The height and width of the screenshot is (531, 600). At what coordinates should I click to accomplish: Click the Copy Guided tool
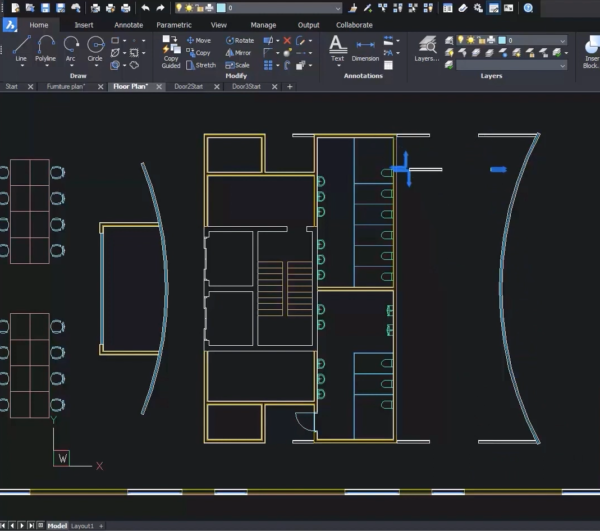pyautogui.click(x=171, y=50)
